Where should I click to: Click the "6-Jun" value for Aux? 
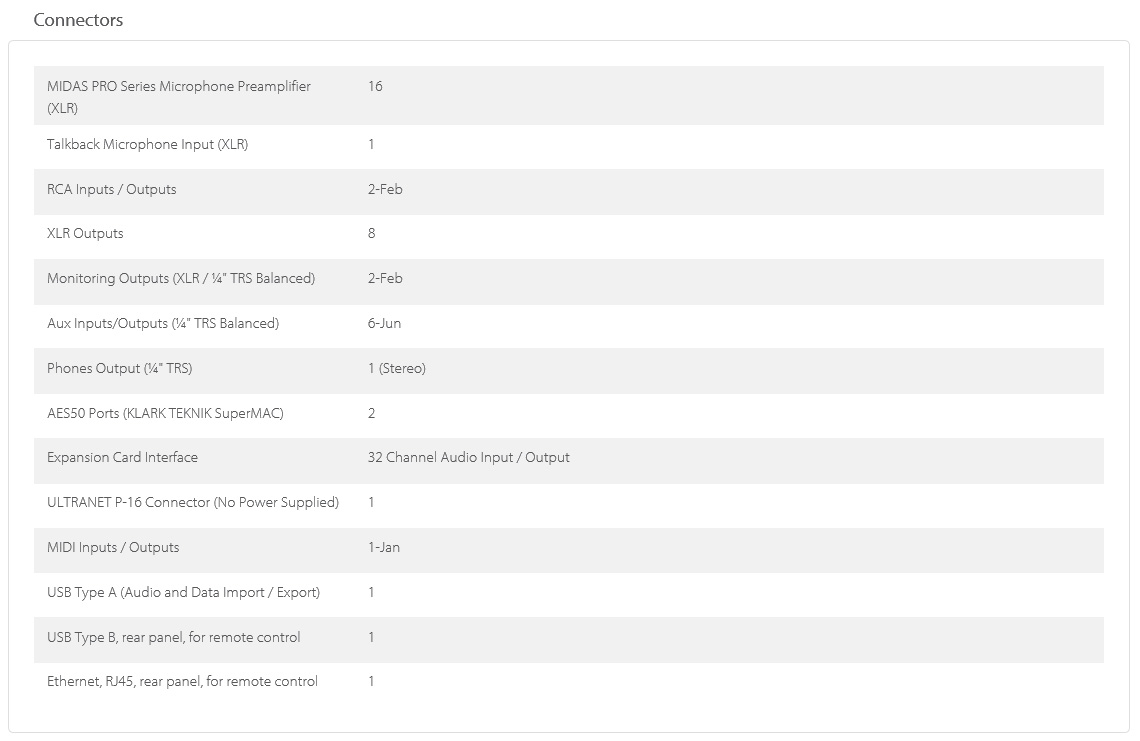[384, 323]
